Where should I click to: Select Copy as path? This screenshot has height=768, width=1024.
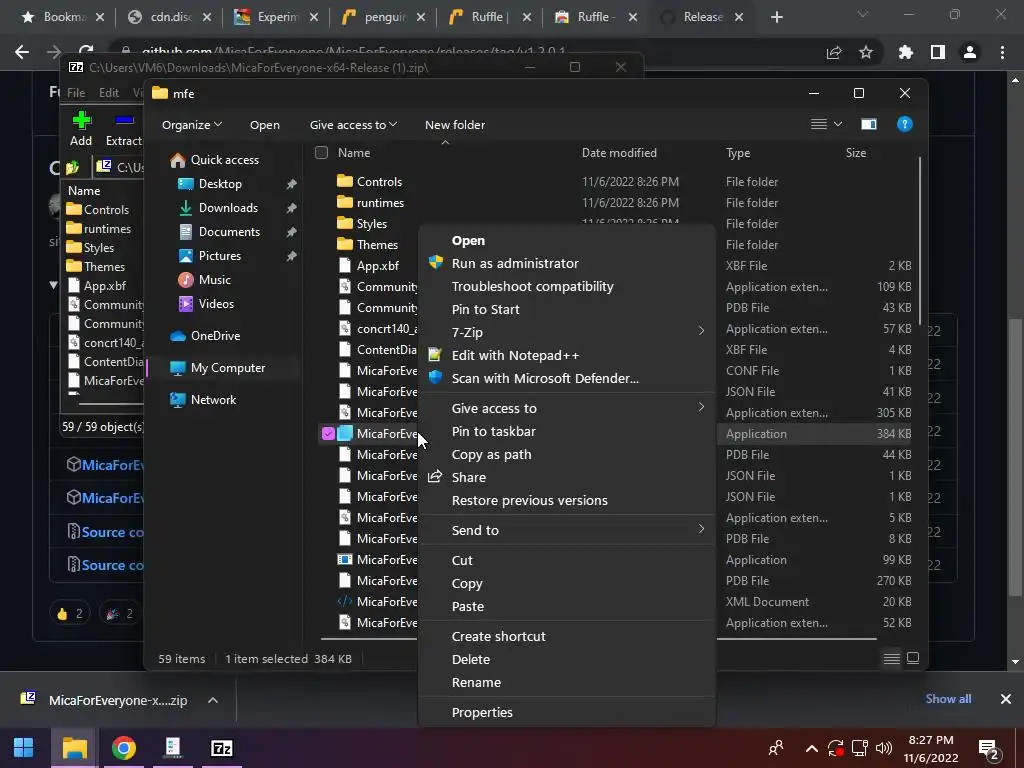click(566, 455)
